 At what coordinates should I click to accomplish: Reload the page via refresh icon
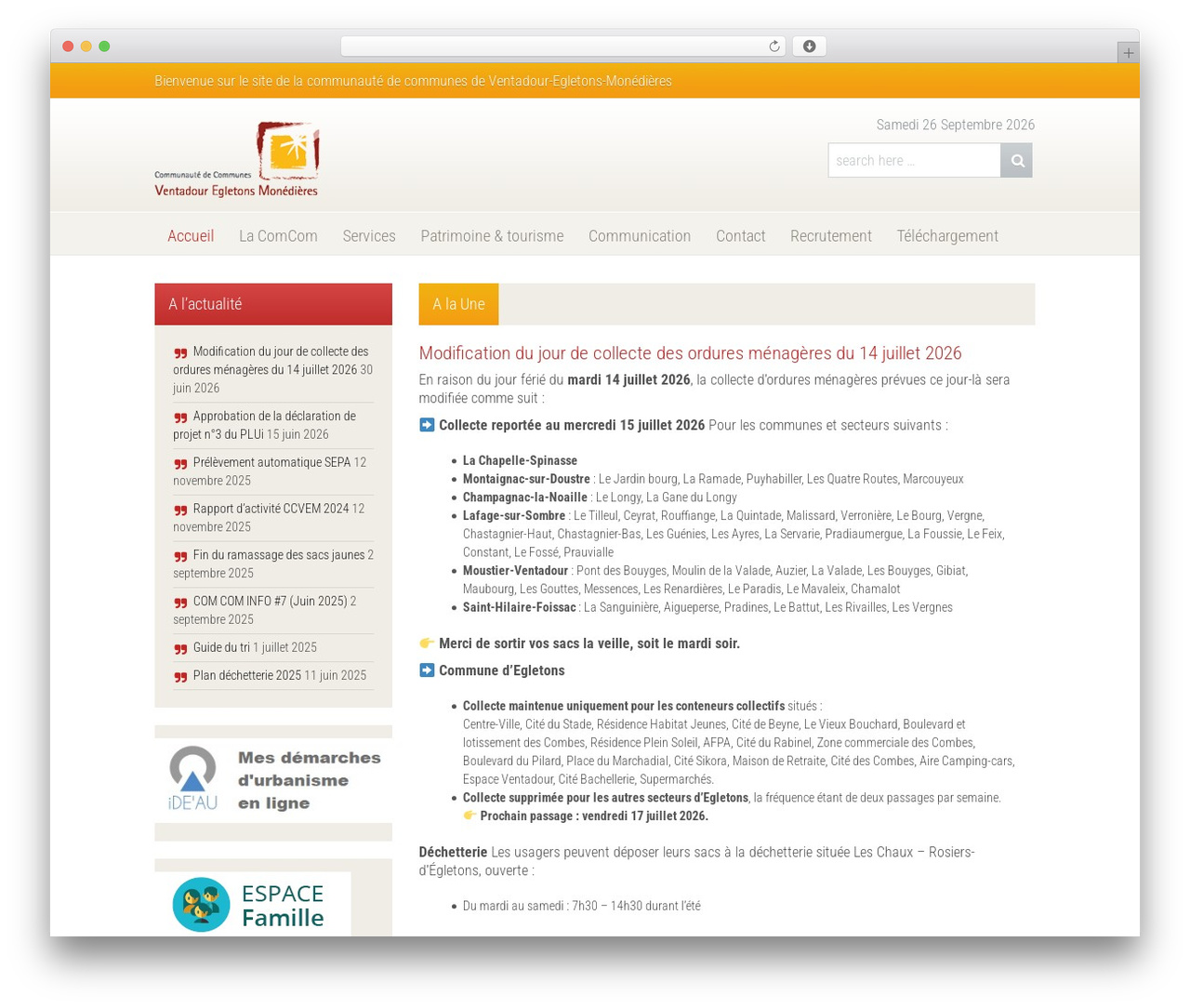click(774, 46)
